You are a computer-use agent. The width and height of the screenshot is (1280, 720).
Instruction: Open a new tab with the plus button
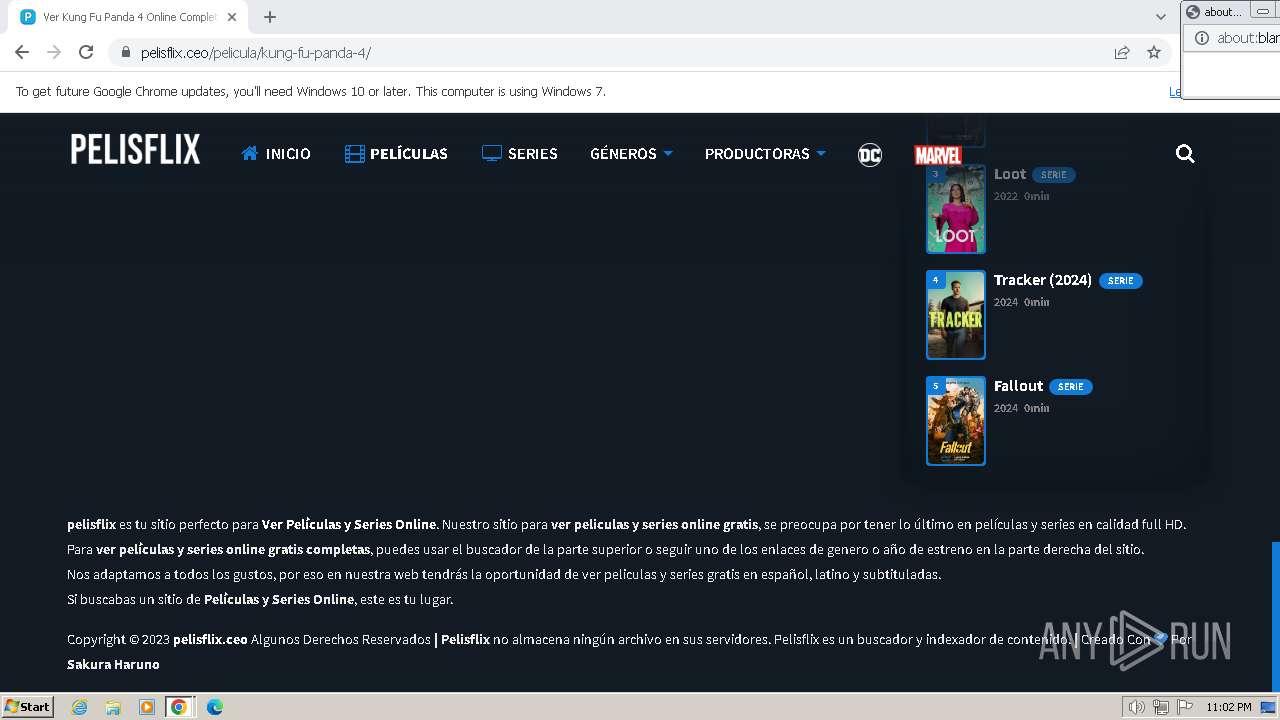click(270, 17)
